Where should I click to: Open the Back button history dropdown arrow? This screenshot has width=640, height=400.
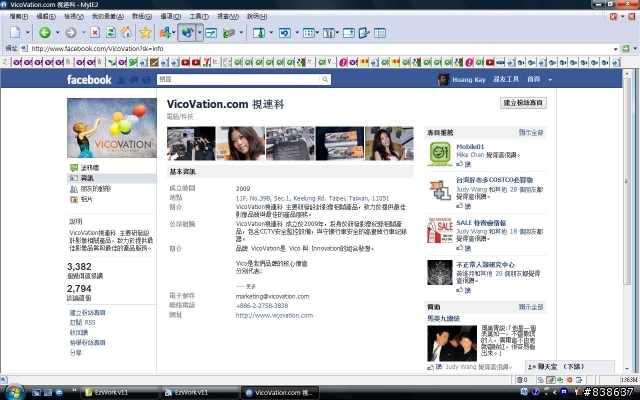(x=57, y=33)
